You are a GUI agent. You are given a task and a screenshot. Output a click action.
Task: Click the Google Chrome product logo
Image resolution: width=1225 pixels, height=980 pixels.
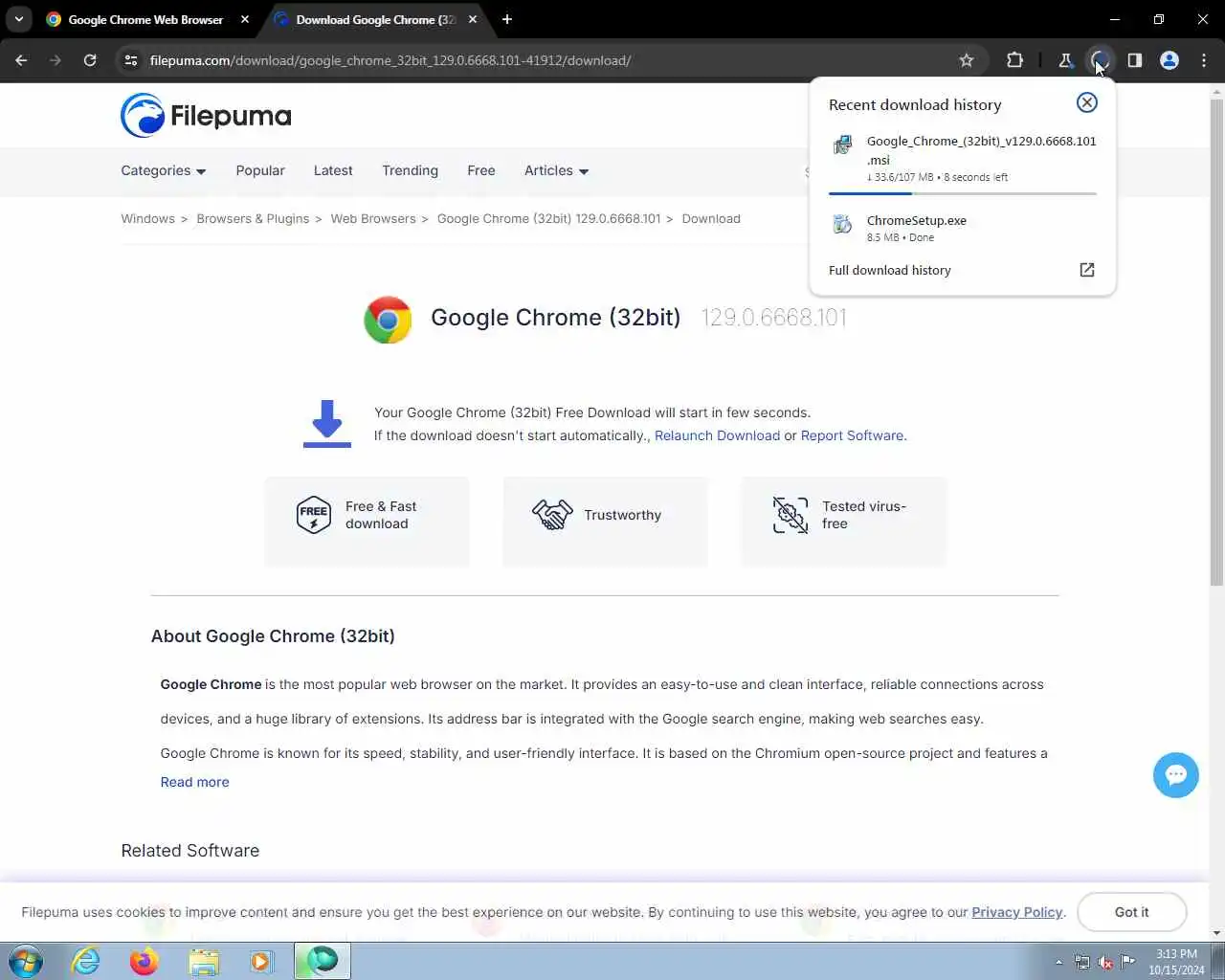coord(388,320)
